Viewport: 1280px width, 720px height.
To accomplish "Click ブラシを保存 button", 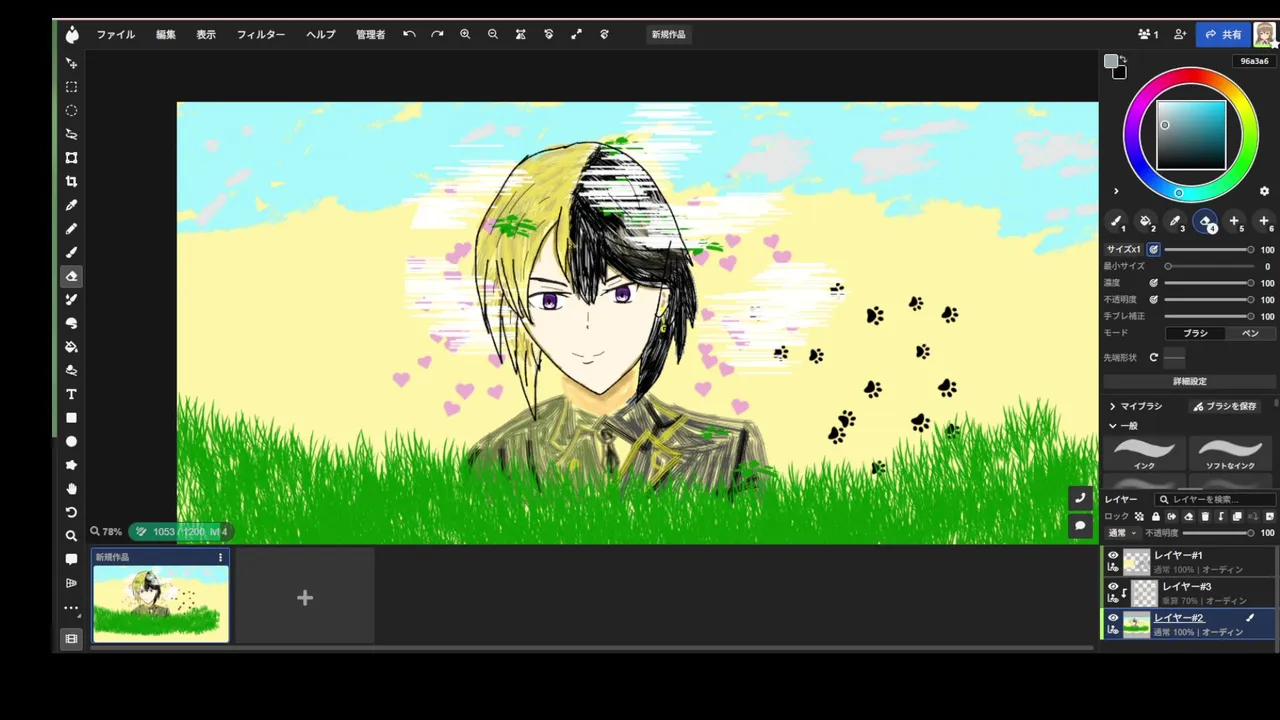I will click(1224, 406).
